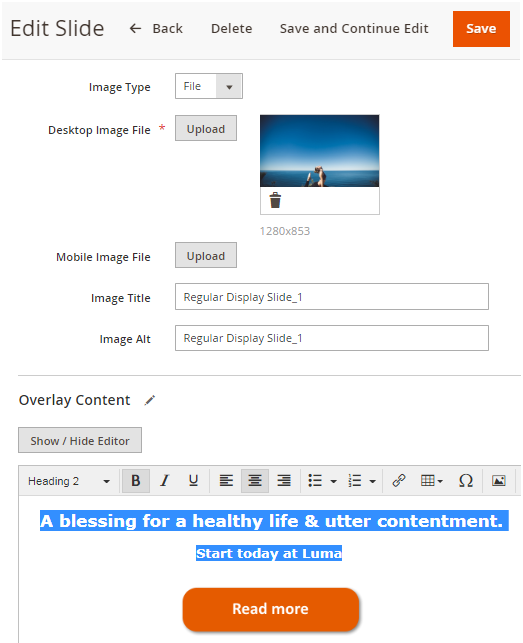Open the Heading 2 format dropdown
The image size is (523, 643).
pyautogui.click(x=69, y=481)
